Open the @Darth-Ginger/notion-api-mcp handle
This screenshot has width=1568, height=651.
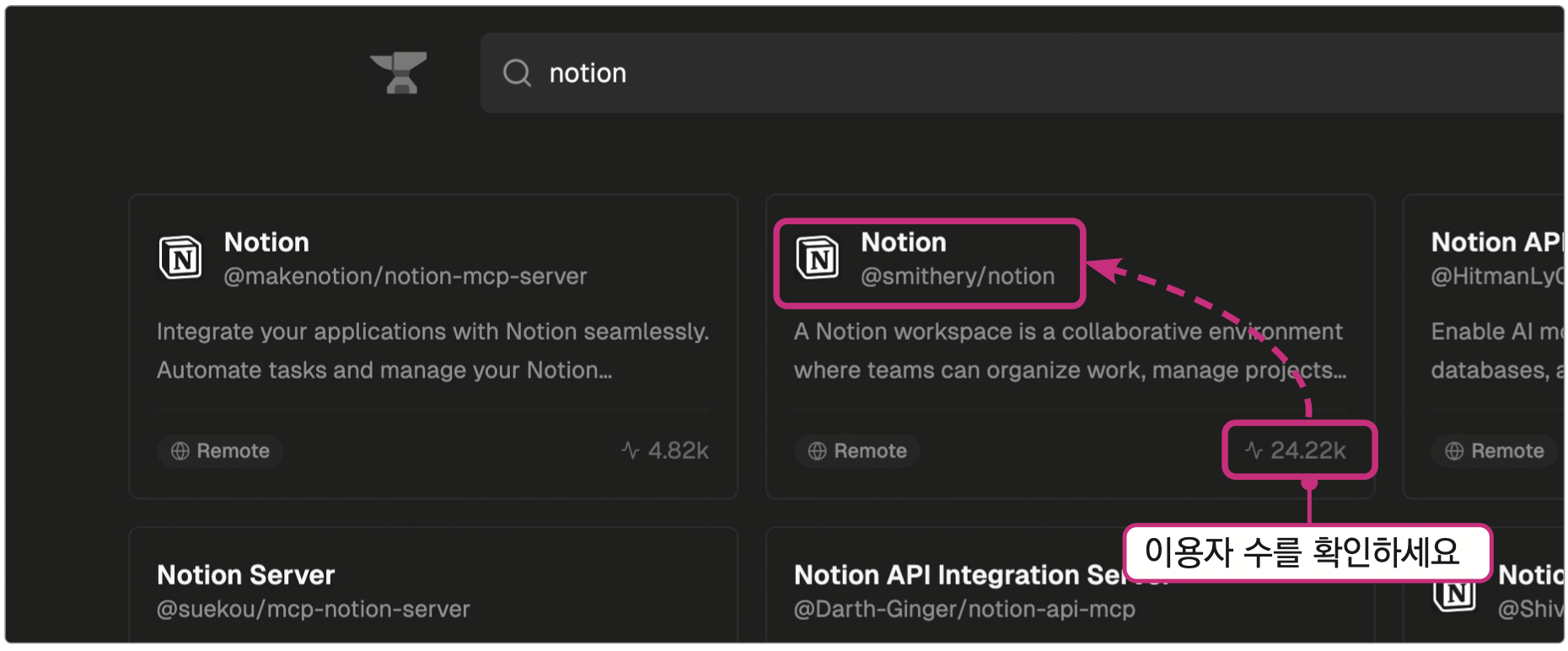point(964,609)
